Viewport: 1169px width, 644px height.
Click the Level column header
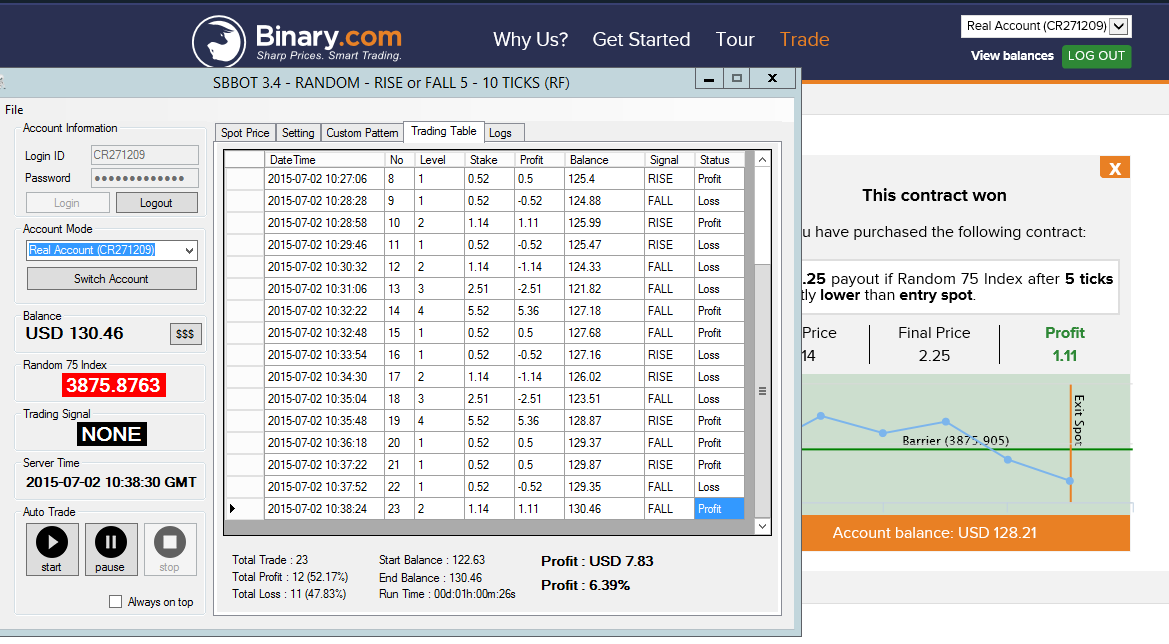click(x=440, y=160)
